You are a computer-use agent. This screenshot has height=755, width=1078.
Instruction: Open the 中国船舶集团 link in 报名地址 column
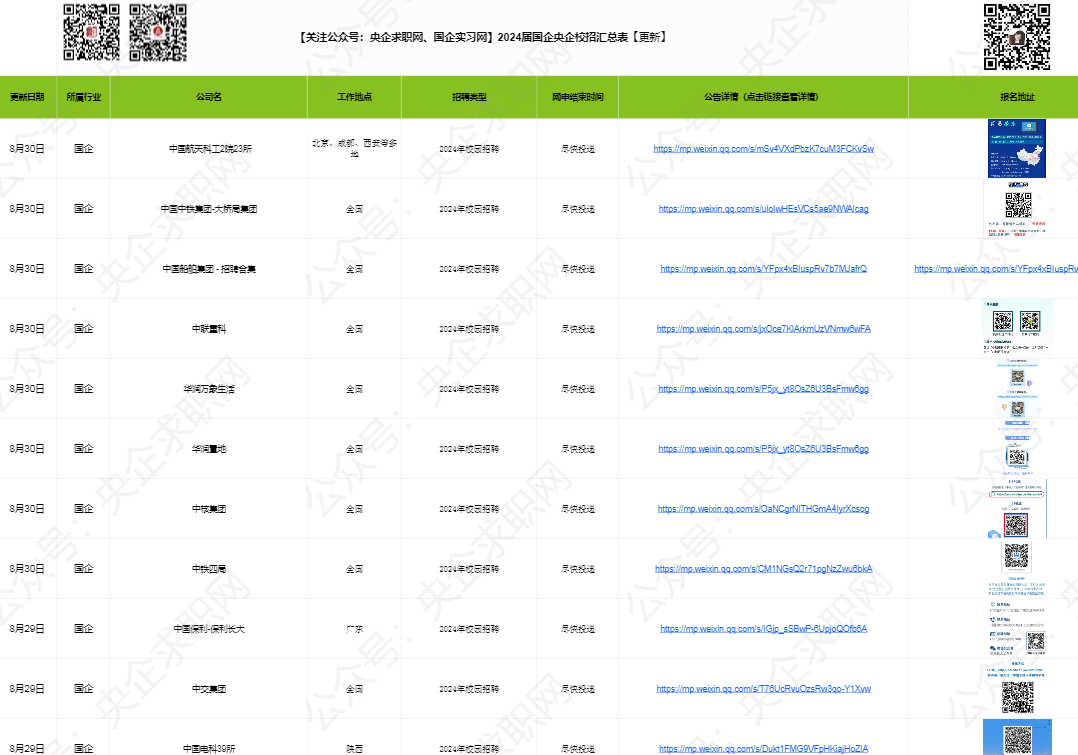[x=996, y=269]
